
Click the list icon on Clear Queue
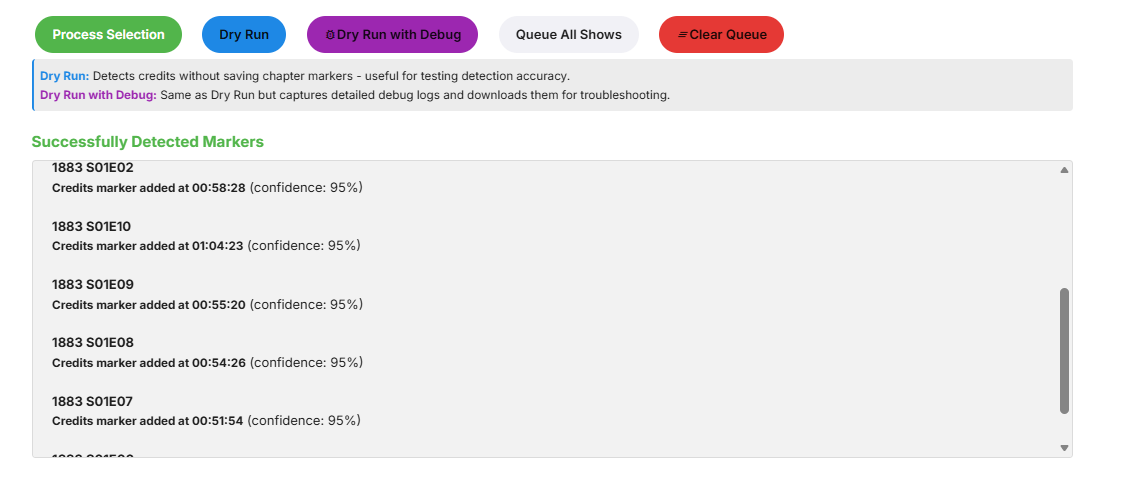[683, 35]
